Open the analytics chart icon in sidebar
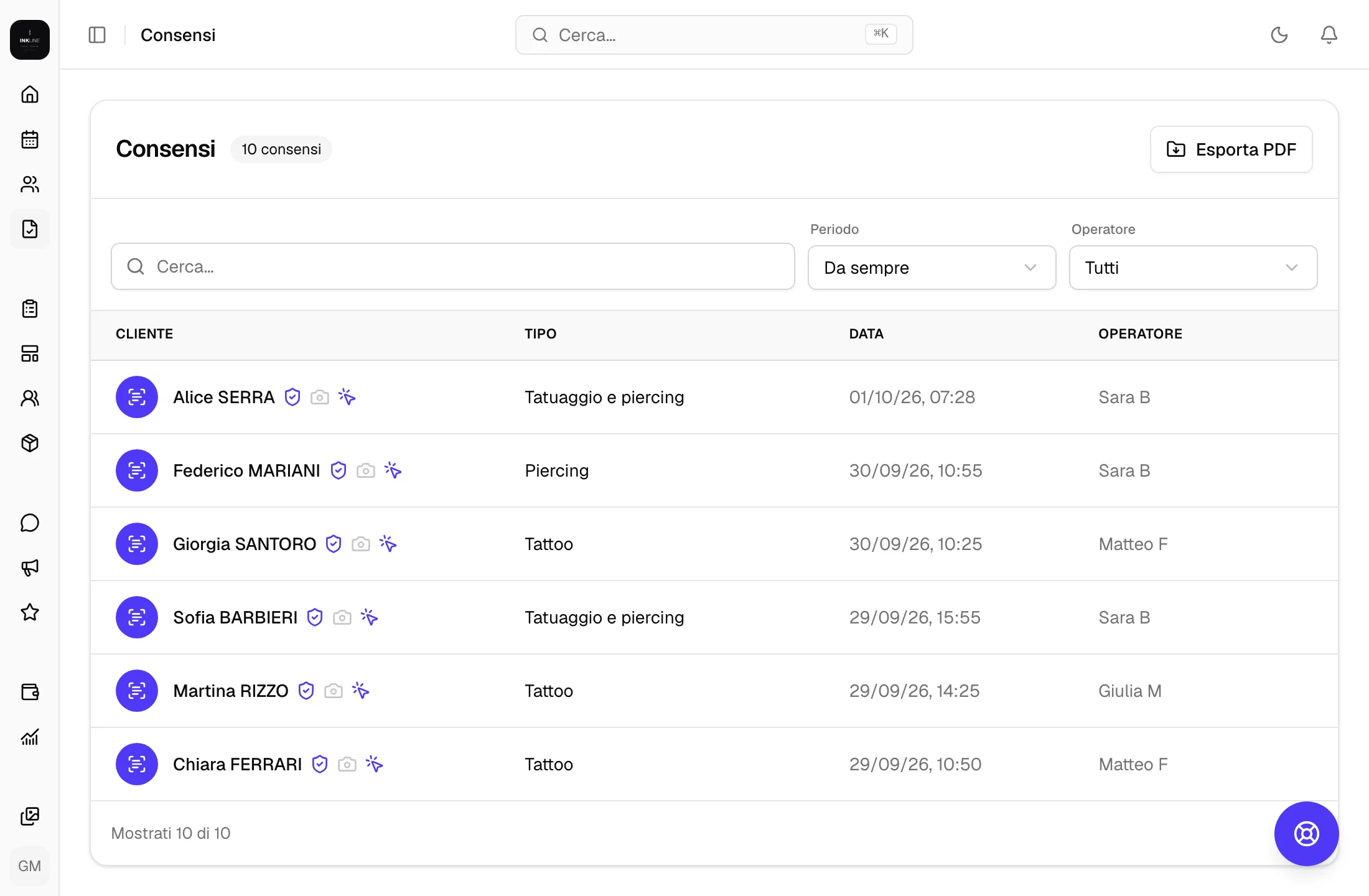 coord(30,737)
